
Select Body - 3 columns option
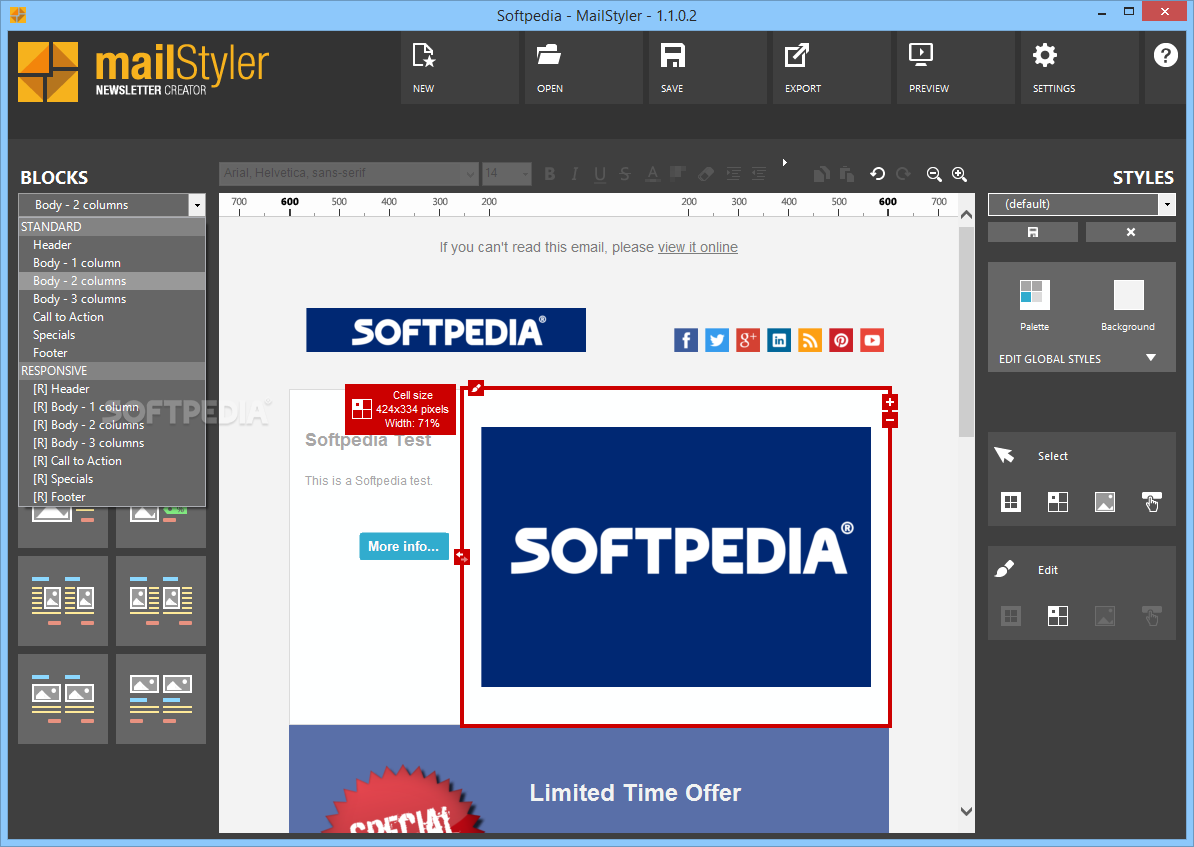pos(112,299)
